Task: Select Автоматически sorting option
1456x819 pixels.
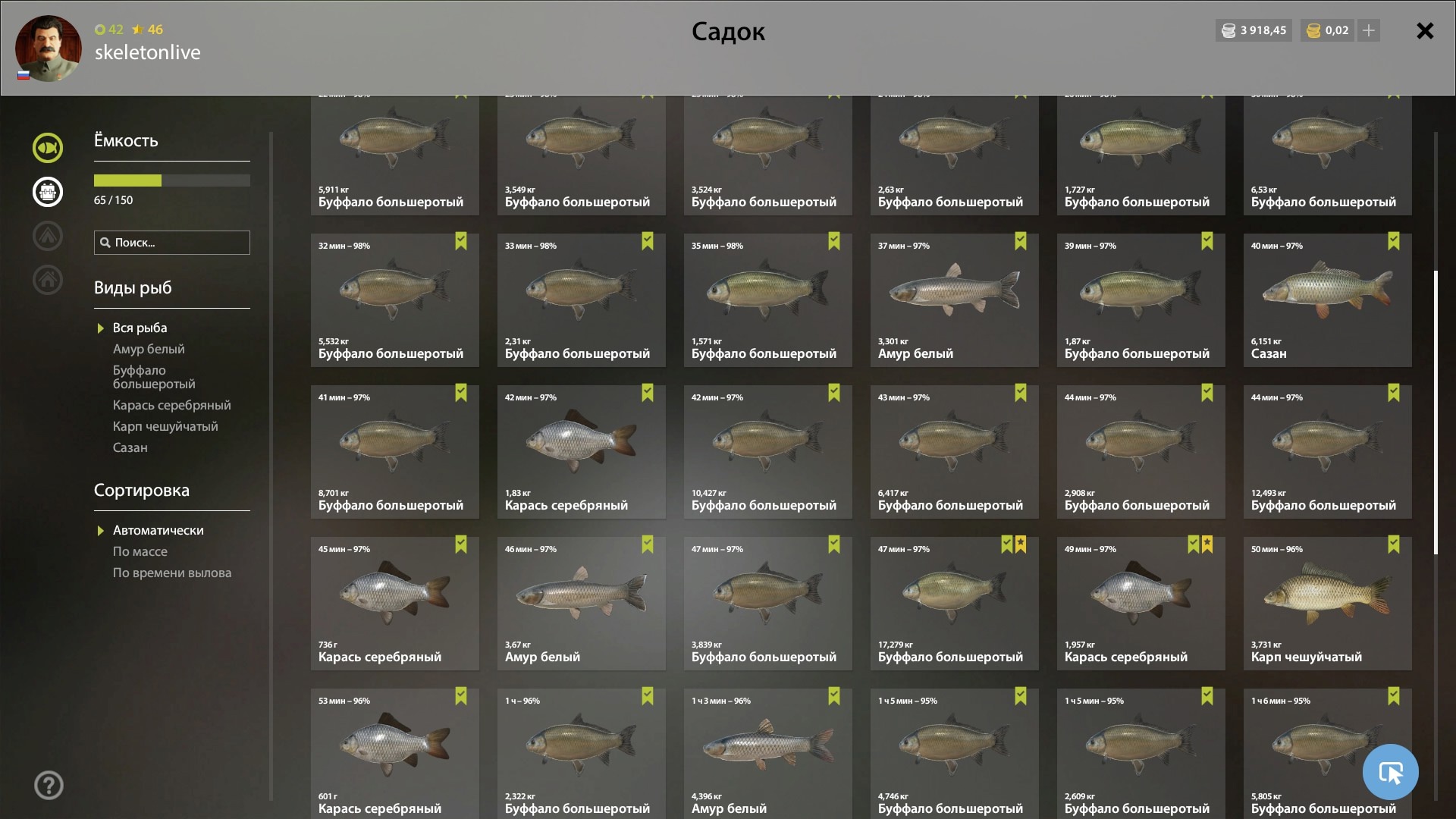Action: [158, 530]
